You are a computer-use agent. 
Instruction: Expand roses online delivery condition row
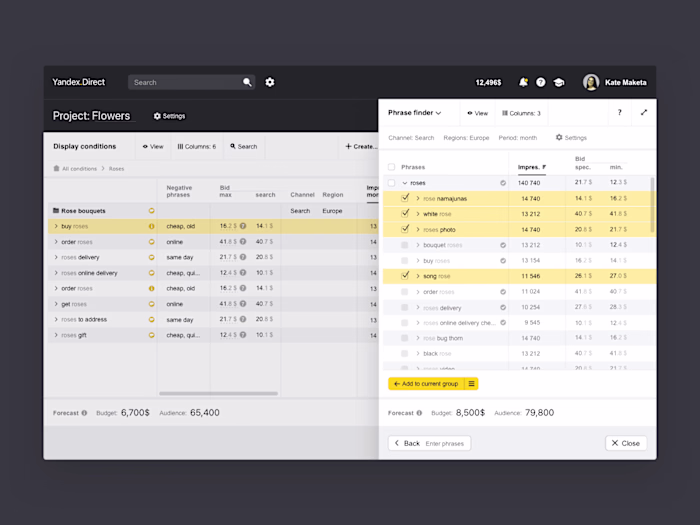pos(56,273)
